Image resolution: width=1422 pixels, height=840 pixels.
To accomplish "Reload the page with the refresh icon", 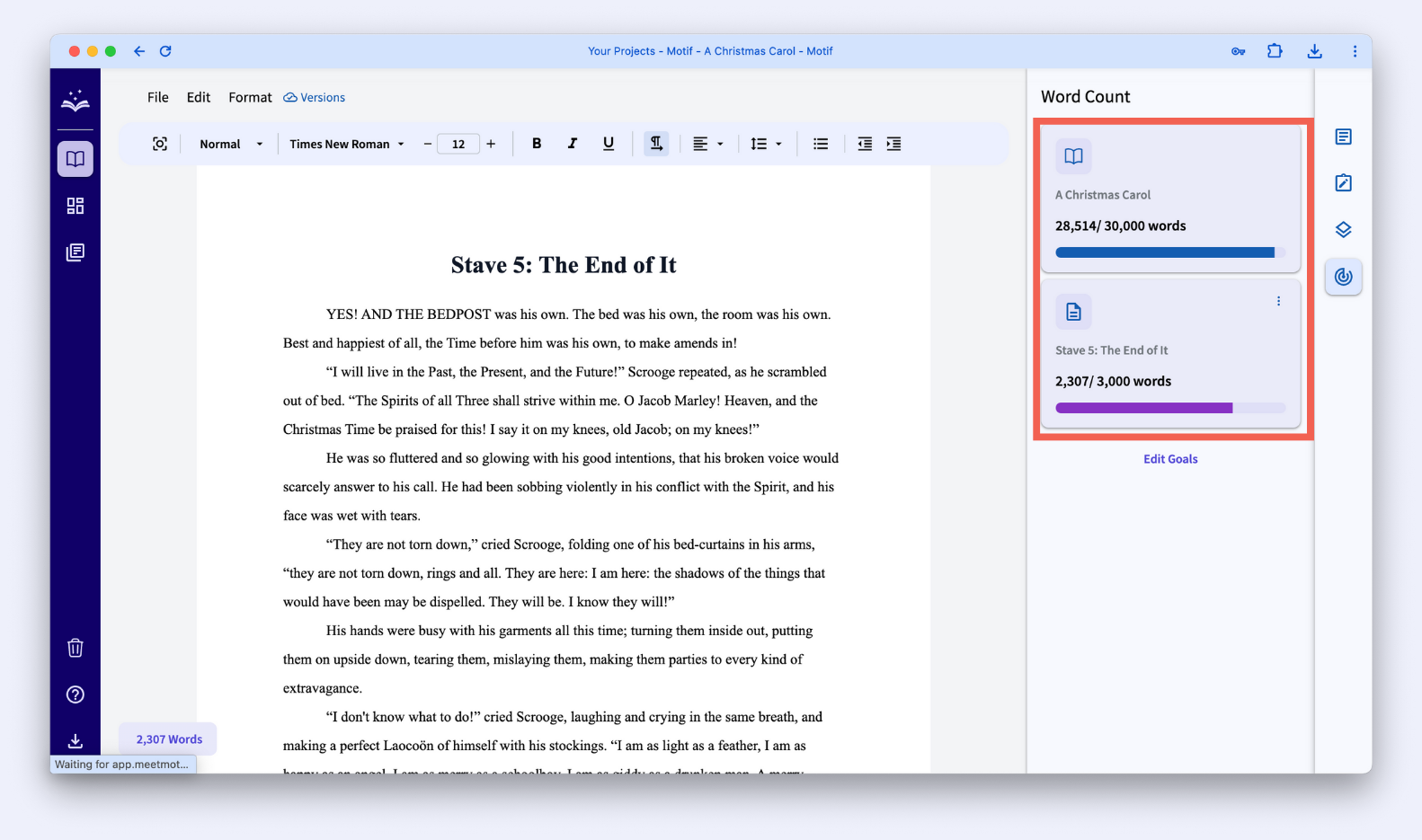I will [165, 51].
